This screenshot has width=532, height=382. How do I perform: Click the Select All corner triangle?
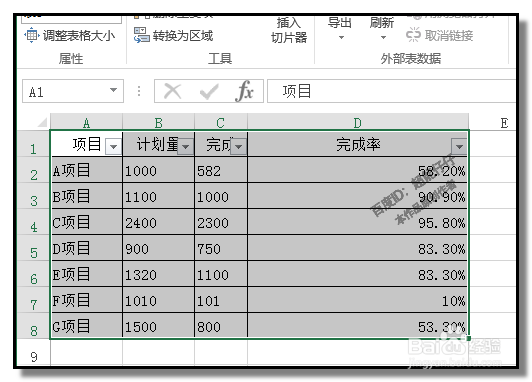pos(42,122)
